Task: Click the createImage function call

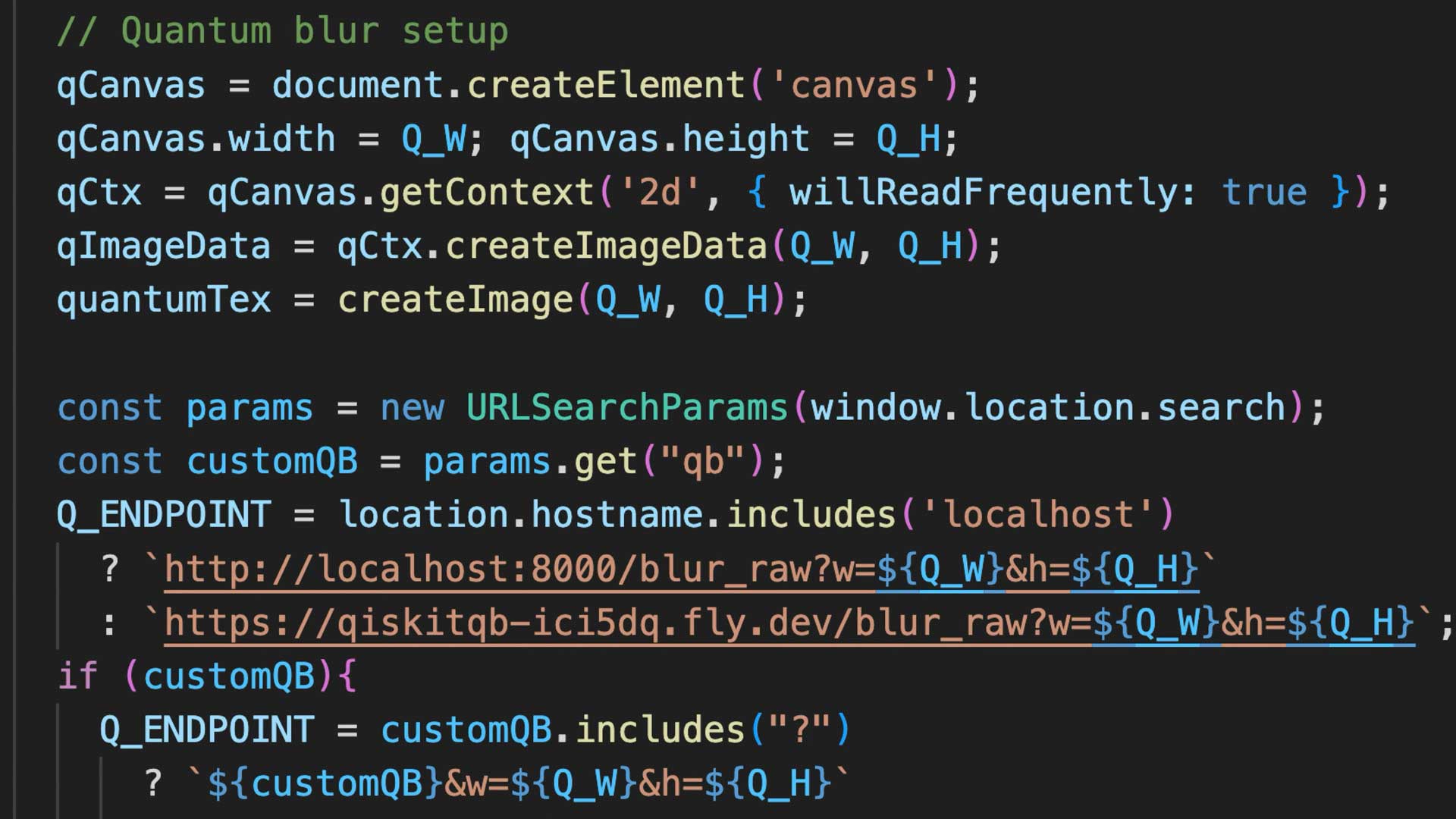Action: click(x=455, y=300)
